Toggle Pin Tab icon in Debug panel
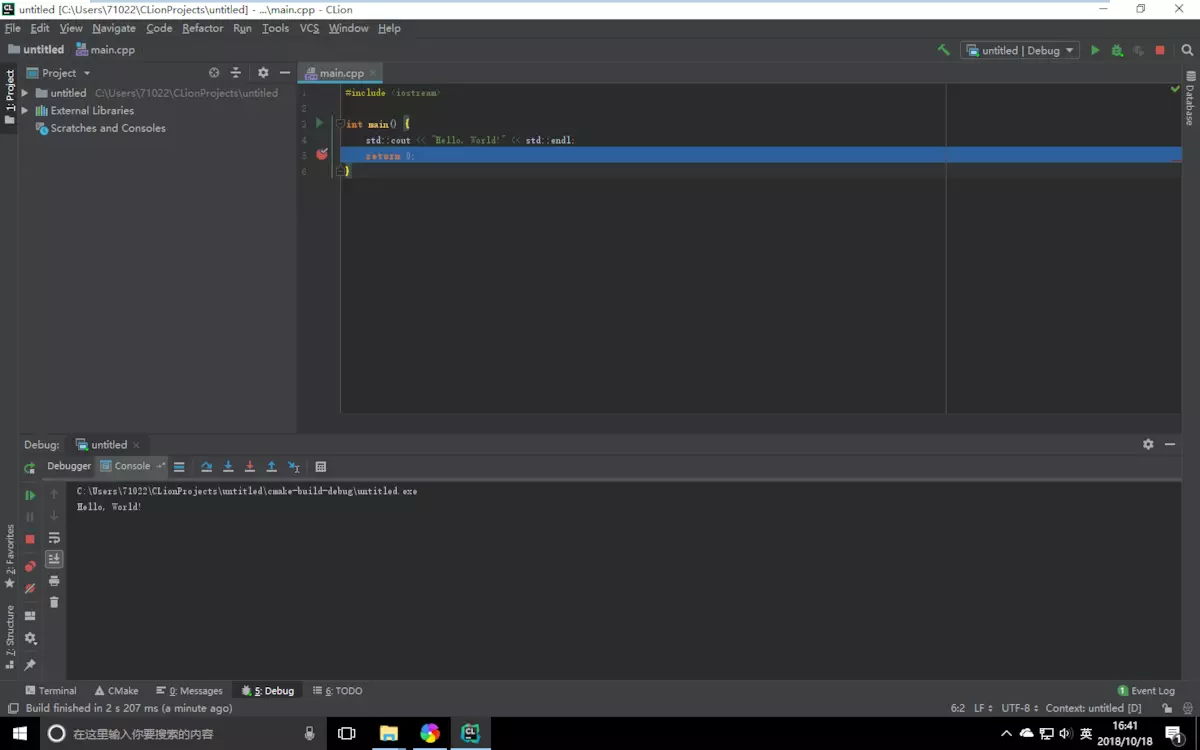The height and width of the screenshot is (750, 1200). pos(30,665)
